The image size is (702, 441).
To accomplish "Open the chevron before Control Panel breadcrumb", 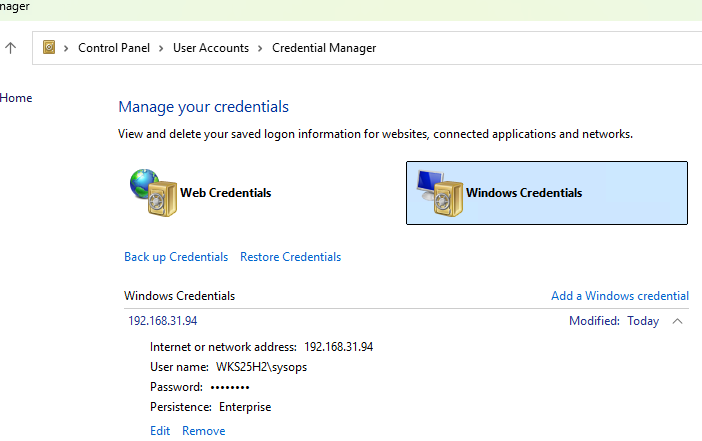I will (x=66, y=48).
